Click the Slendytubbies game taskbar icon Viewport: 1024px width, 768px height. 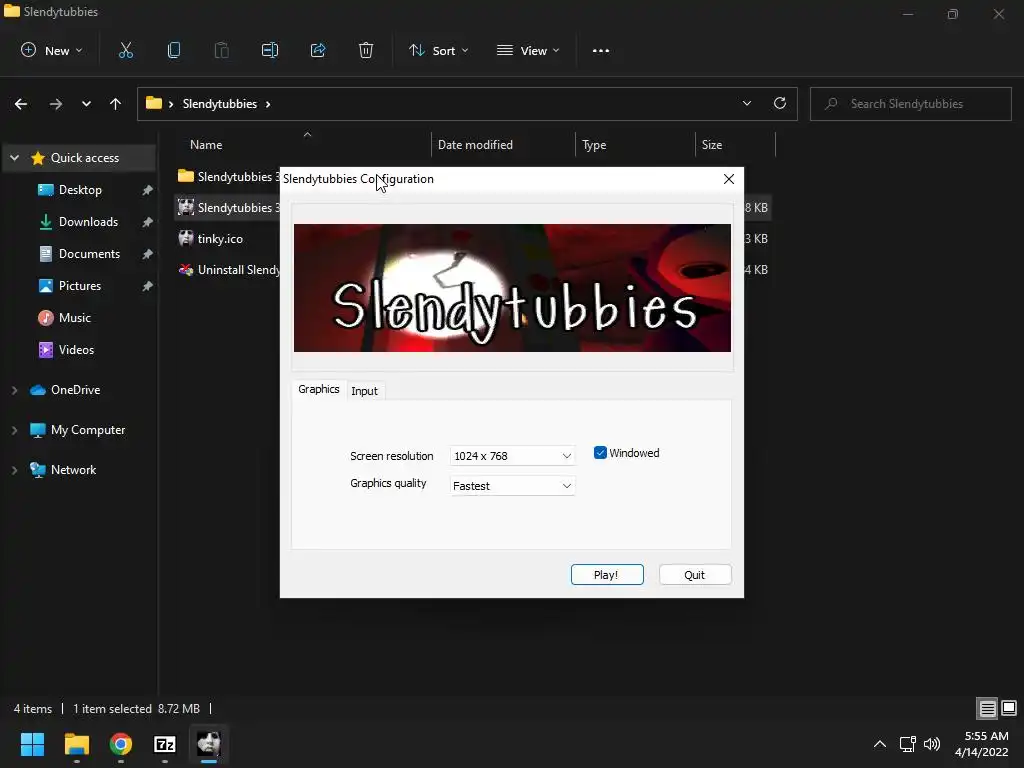pos(209,744)
